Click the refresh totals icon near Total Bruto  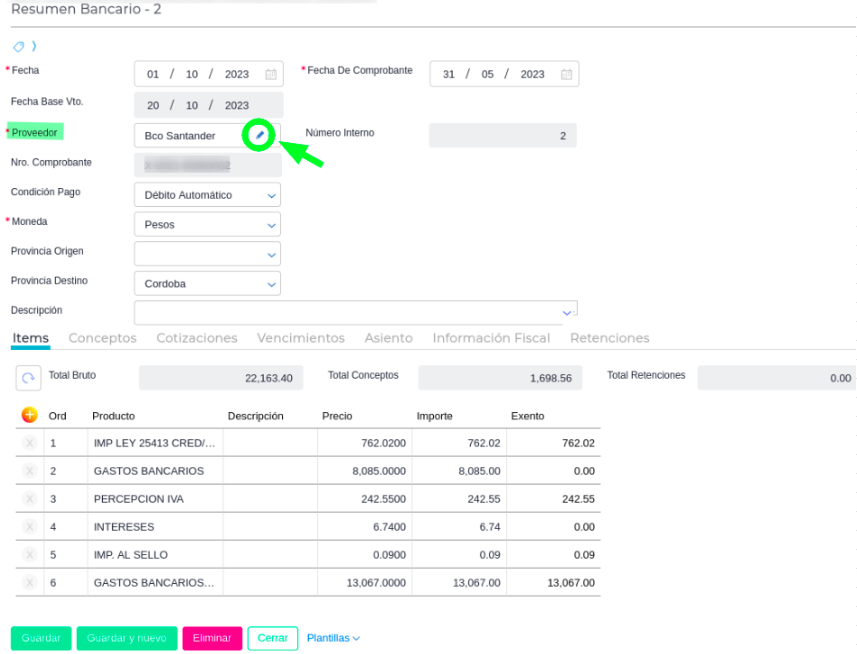point(28,378)
